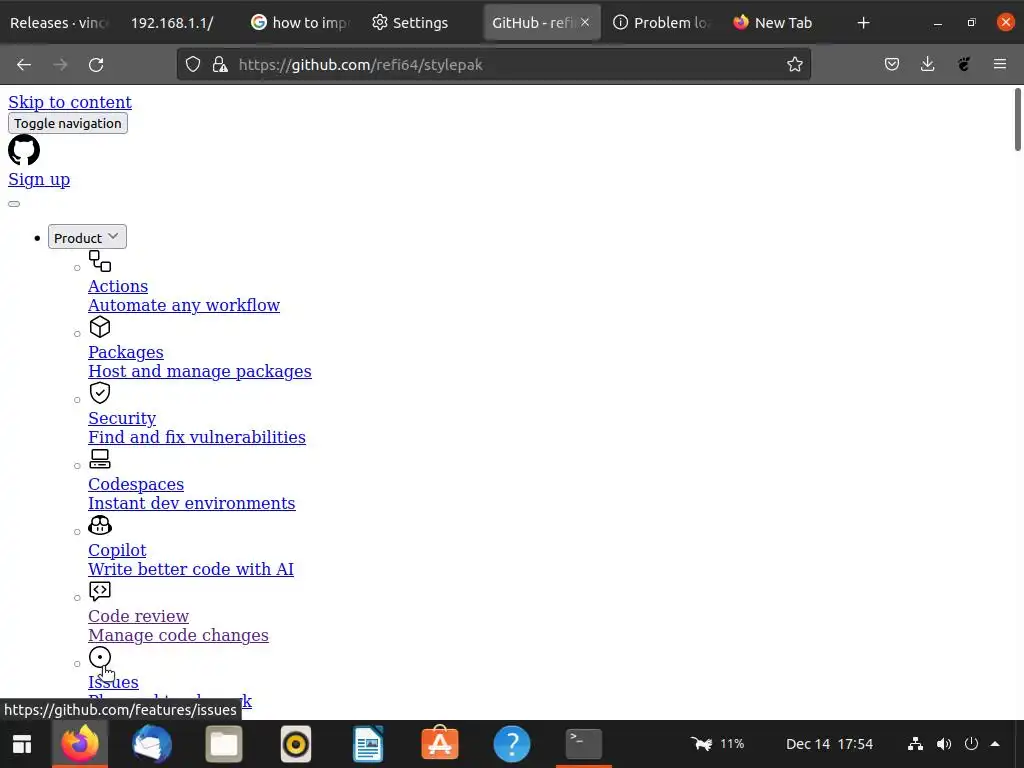
Task: Click the URL address bar
Action: pos(494,64)
